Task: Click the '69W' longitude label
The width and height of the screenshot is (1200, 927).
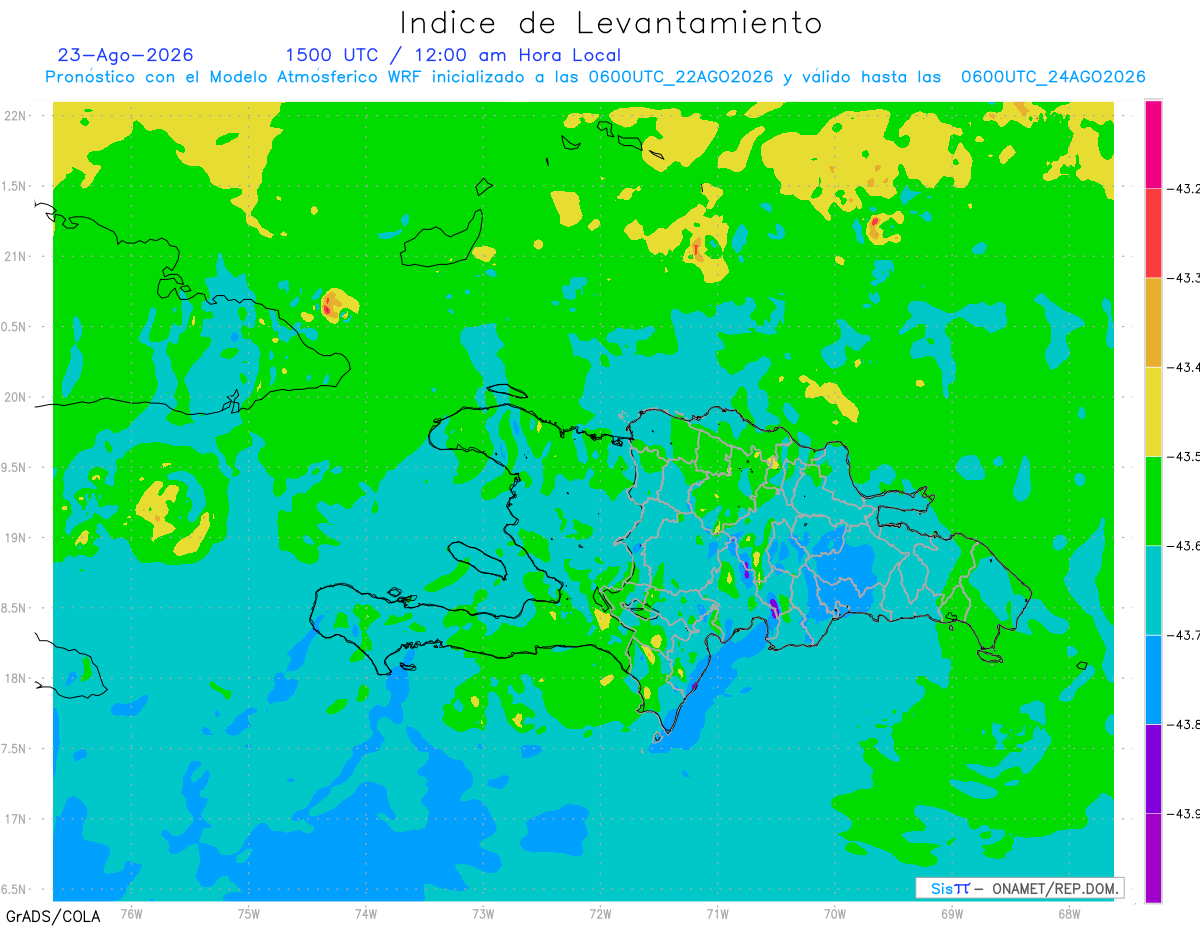Action: click(x=952, y=914)
